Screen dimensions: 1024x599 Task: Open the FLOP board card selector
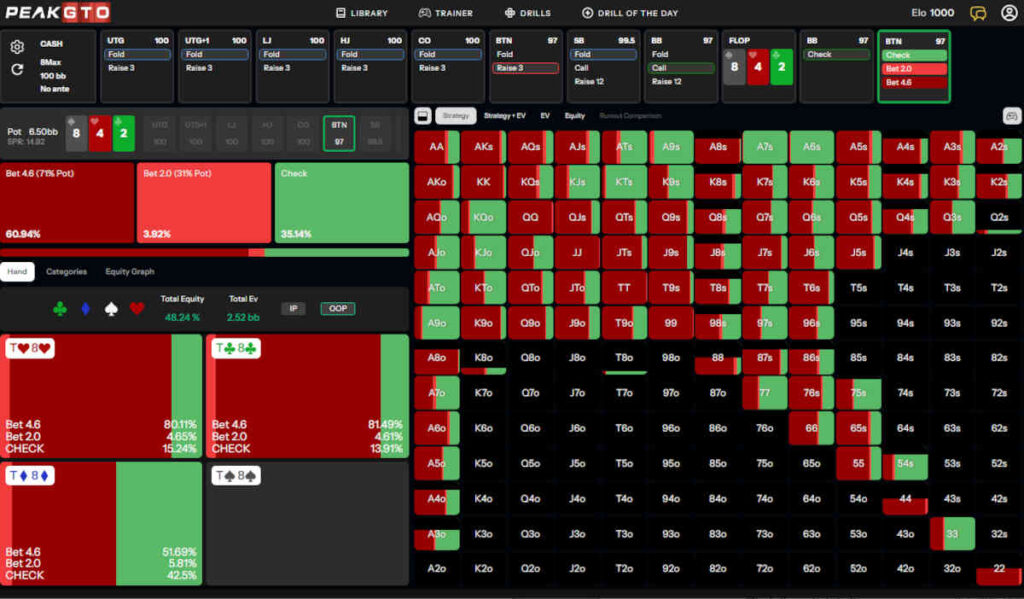[x=758, y=66]
